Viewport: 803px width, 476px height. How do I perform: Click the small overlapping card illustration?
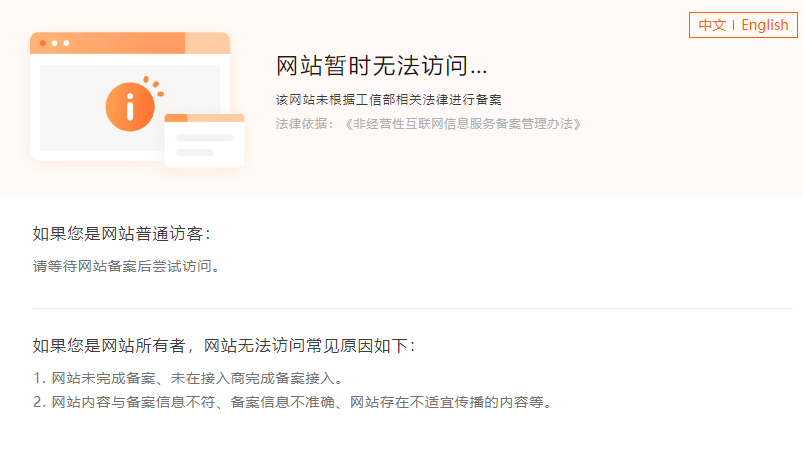(204, 140)
